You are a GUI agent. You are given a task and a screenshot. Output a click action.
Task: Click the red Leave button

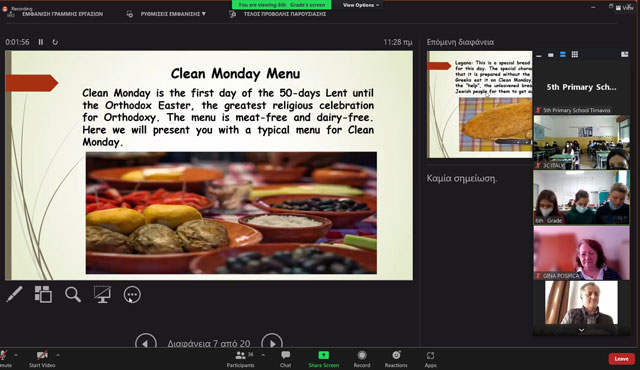[x=621, y=359]
